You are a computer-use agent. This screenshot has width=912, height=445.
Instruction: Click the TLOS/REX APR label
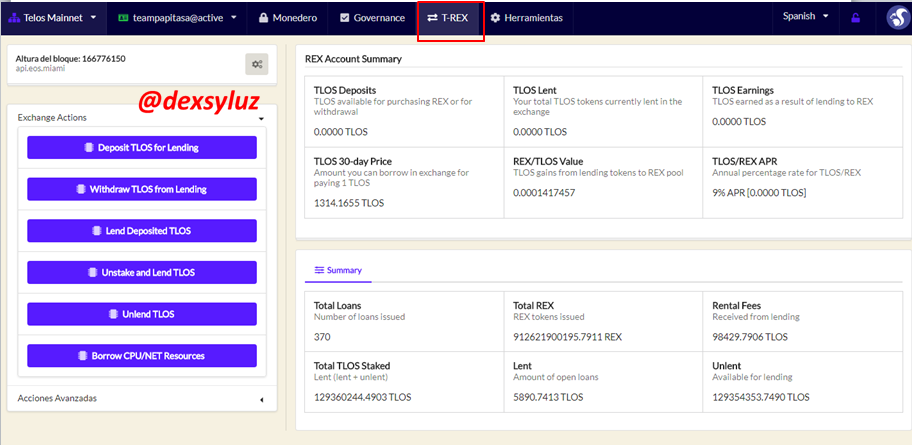744,162
